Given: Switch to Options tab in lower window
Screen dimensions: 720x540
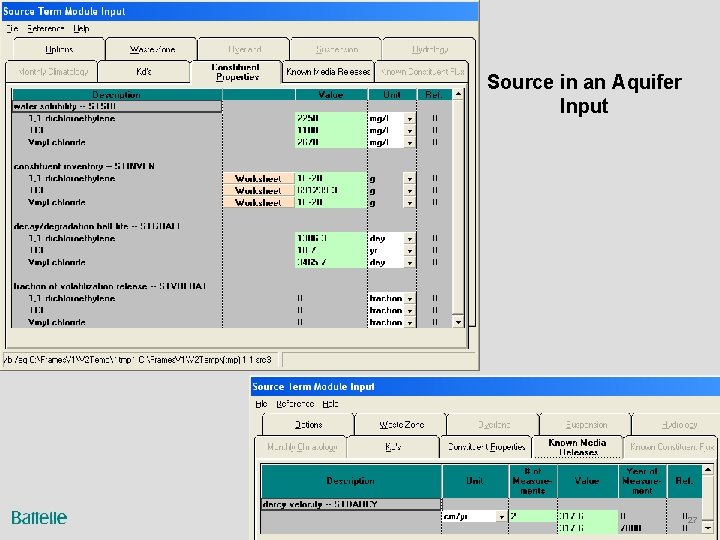Looking at the screenshot, I should [309, 424].
